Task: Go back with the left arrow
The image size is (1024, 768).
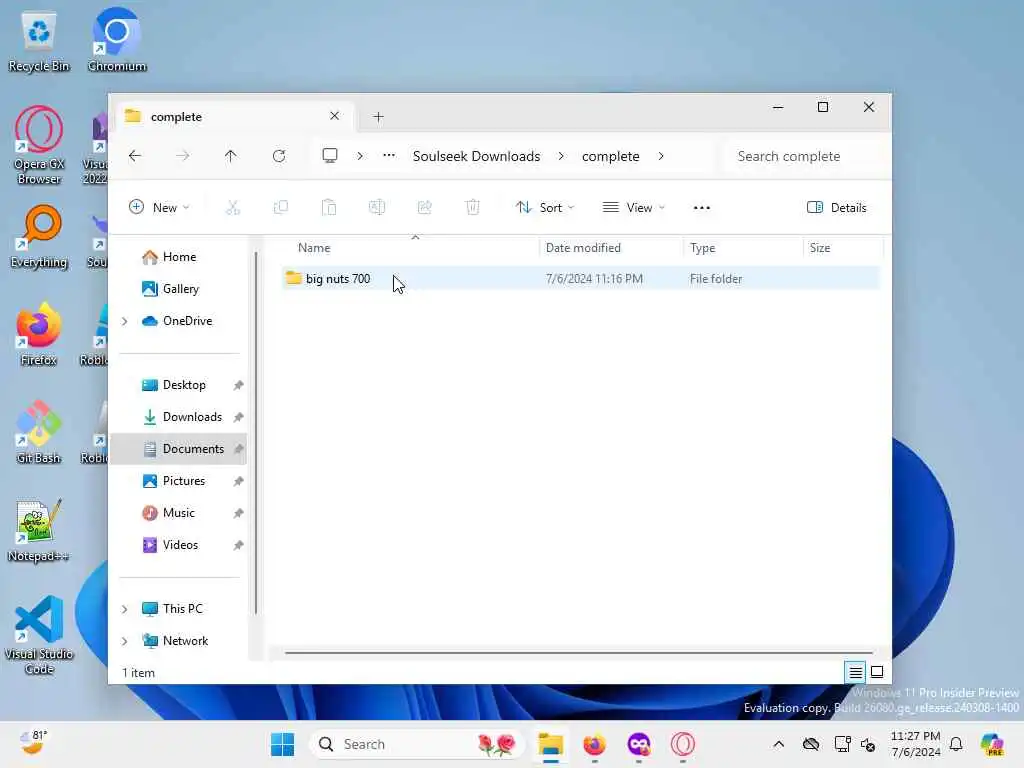Action: pos(135,156)
